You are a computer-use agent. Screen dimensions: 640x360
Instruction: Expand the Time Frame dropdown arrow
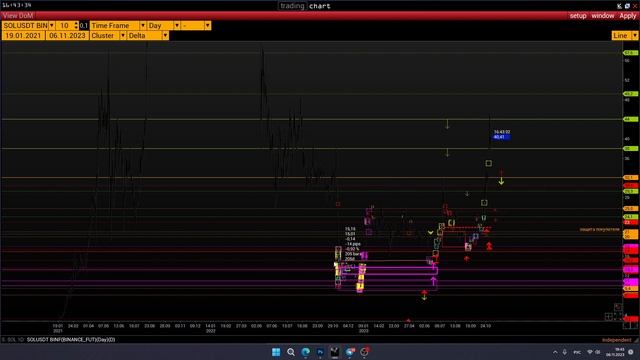coord(142,25)
